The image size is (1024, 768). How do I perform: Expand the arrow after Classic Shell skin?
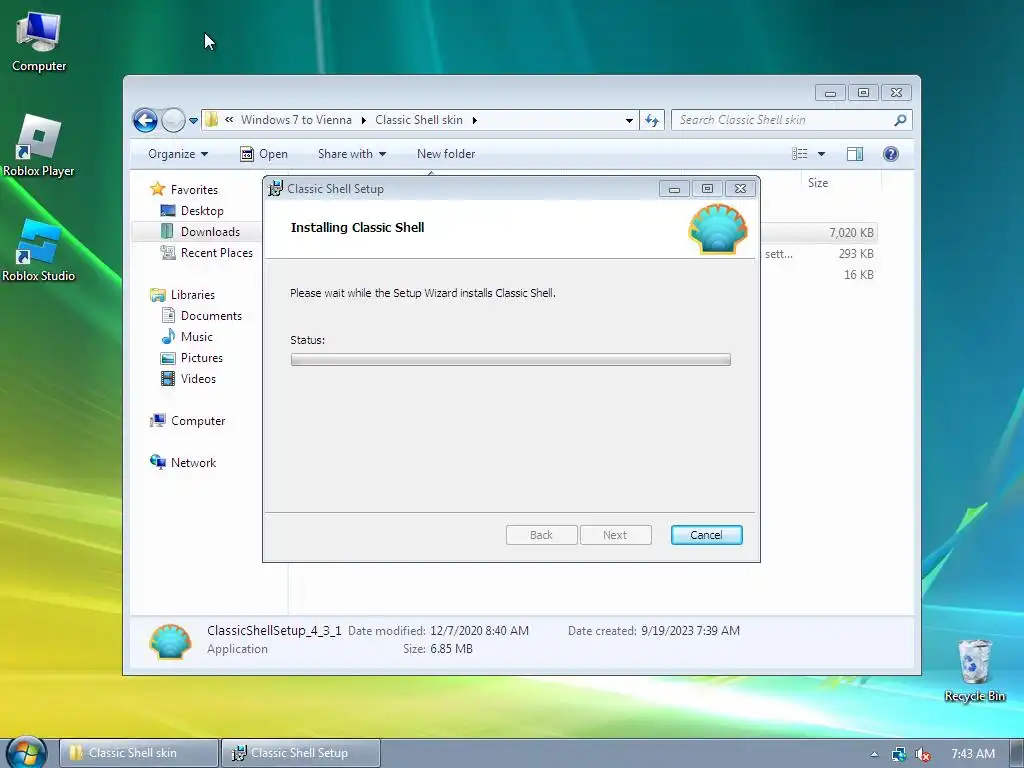tap(475, 120)
